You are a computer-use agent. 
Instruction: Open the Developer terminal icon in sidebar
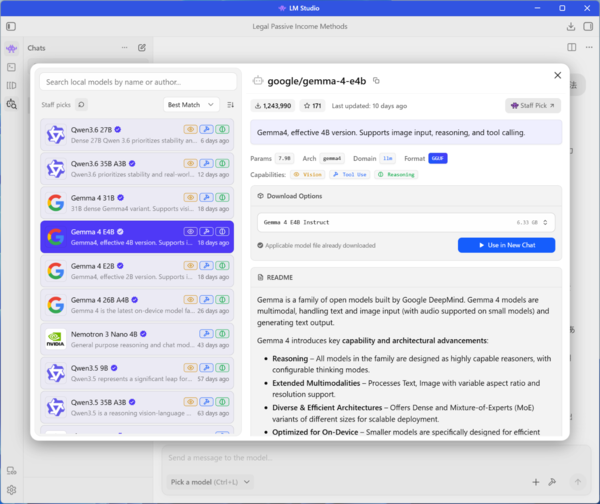11,67
